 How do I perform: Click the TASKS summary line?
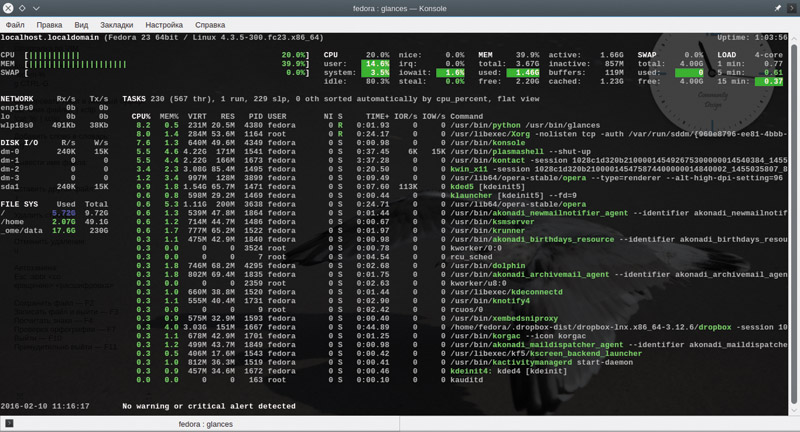pyautogui.click(x=331, y=98)
